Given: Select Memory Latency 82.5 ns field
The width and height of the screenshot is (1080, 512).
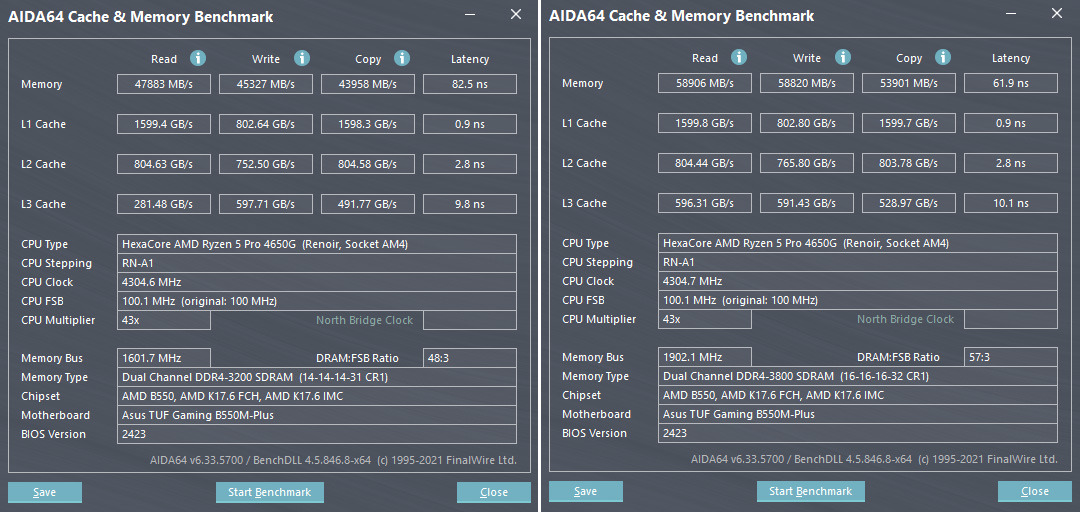Looking at the screenshot, I should (x=470, y=84).
